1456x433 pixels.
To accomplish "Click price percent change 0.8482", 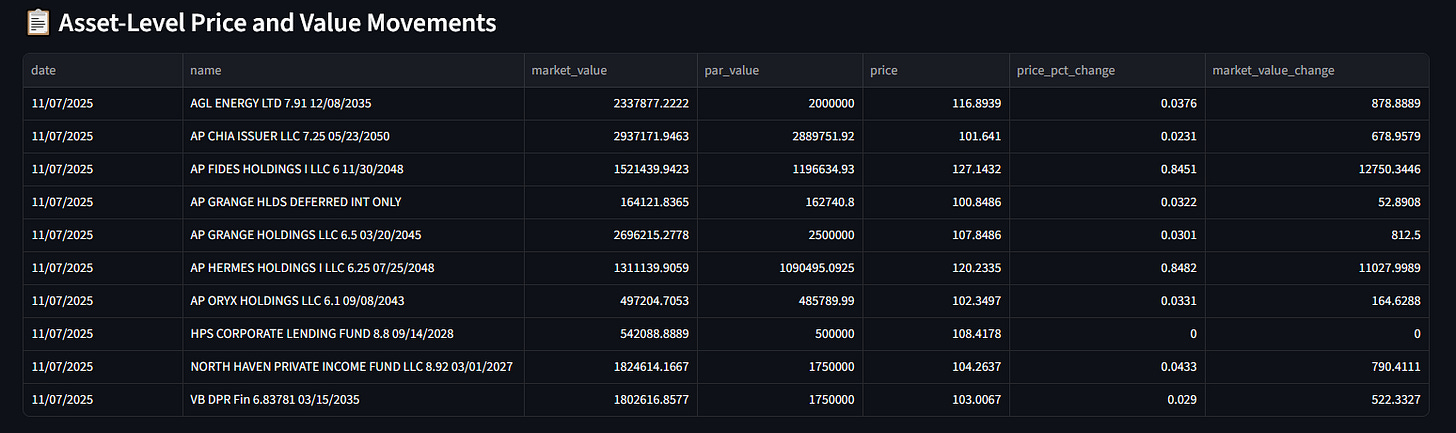I will pos(1106,268).
